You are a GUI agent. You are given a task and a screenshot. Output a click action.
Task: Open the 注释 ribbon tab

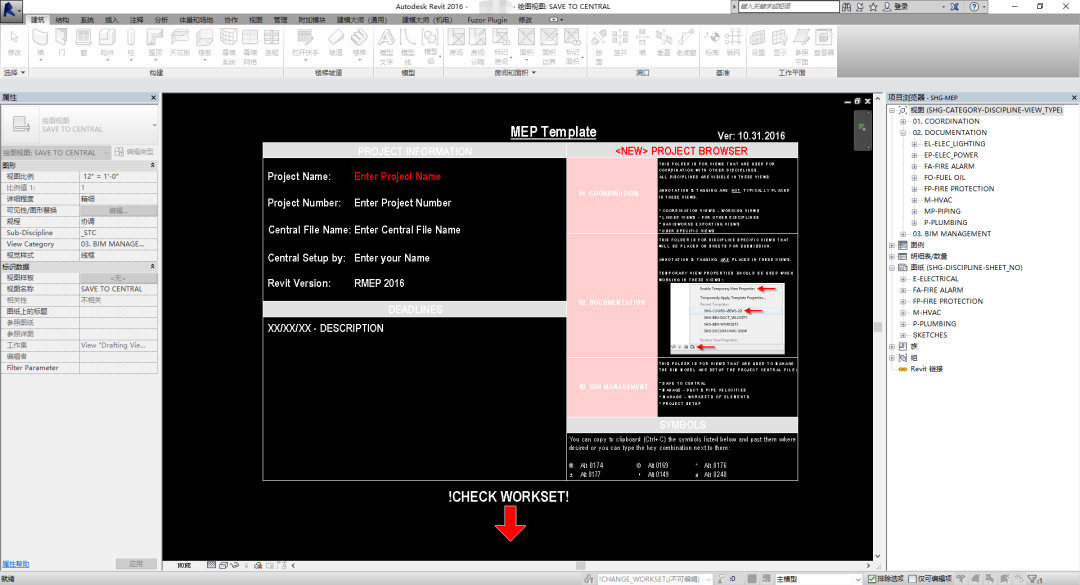pos(136,20)
